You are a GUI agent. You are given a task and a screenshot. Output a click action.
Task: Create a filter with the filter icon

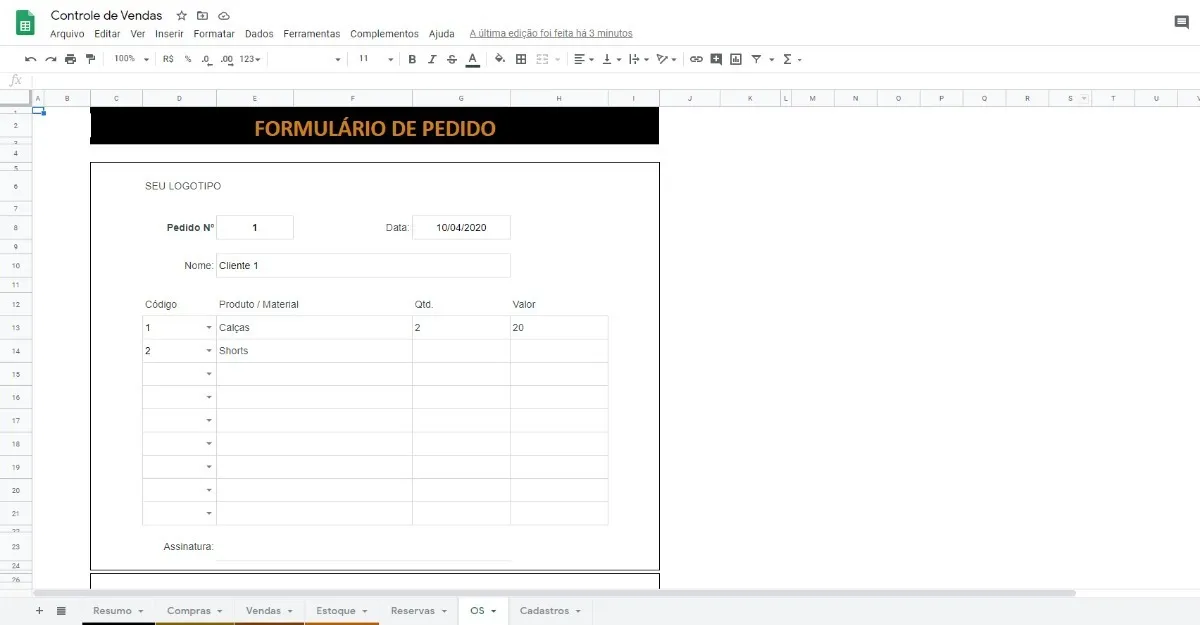point(757,59)
